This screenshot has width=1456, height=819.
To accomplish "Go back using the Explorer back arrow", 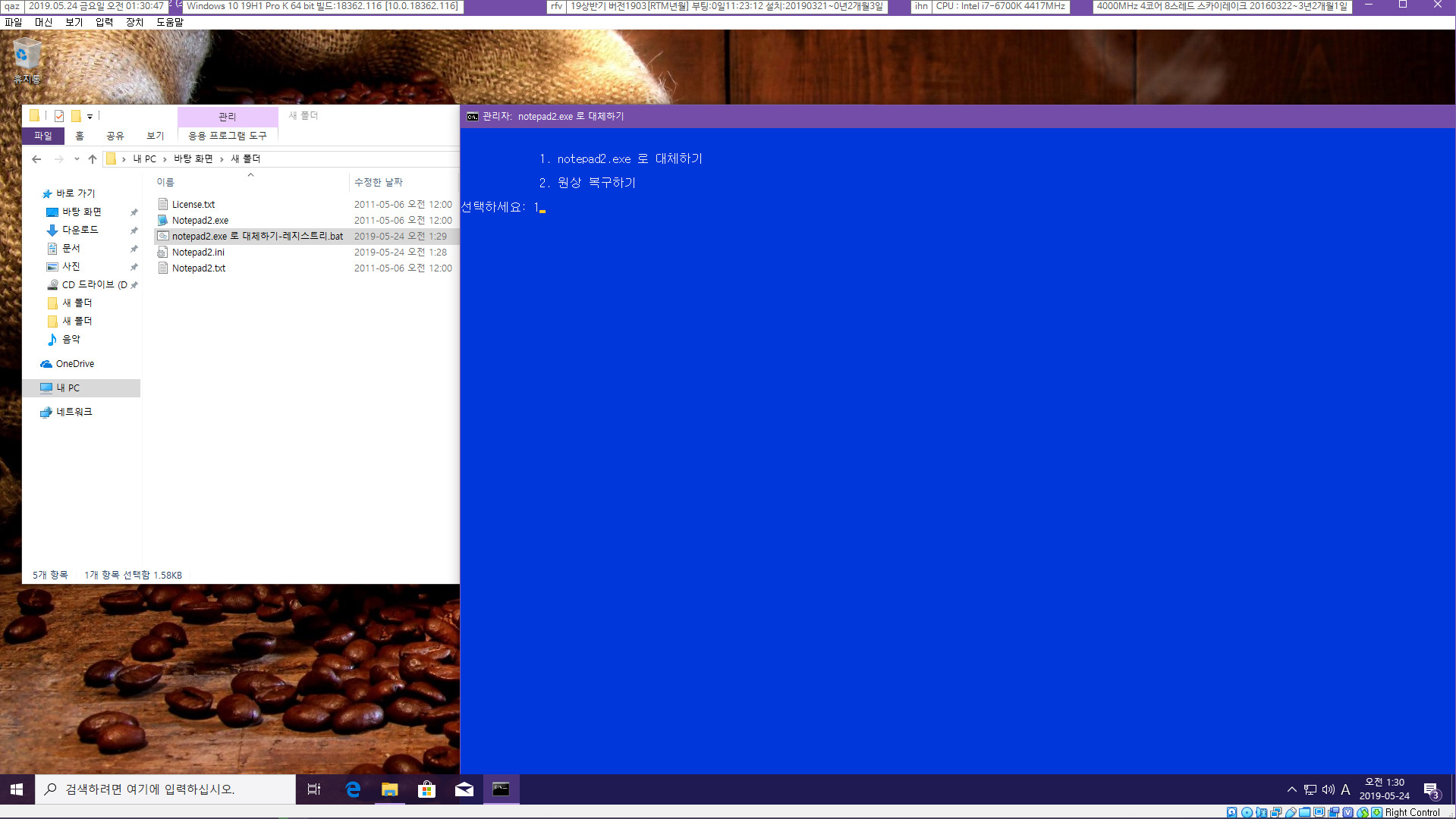I will click(x=36, y=159).
